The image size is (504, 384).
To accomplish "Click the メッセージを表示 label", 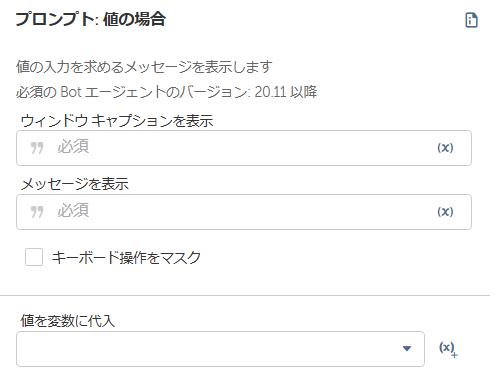I will [75, 184].
